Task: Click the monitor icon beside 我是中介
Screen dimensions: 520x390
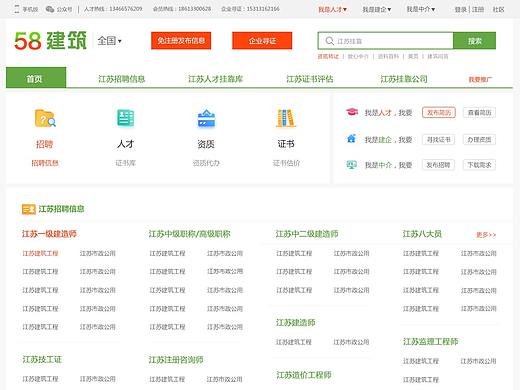Action: (351, 164)
